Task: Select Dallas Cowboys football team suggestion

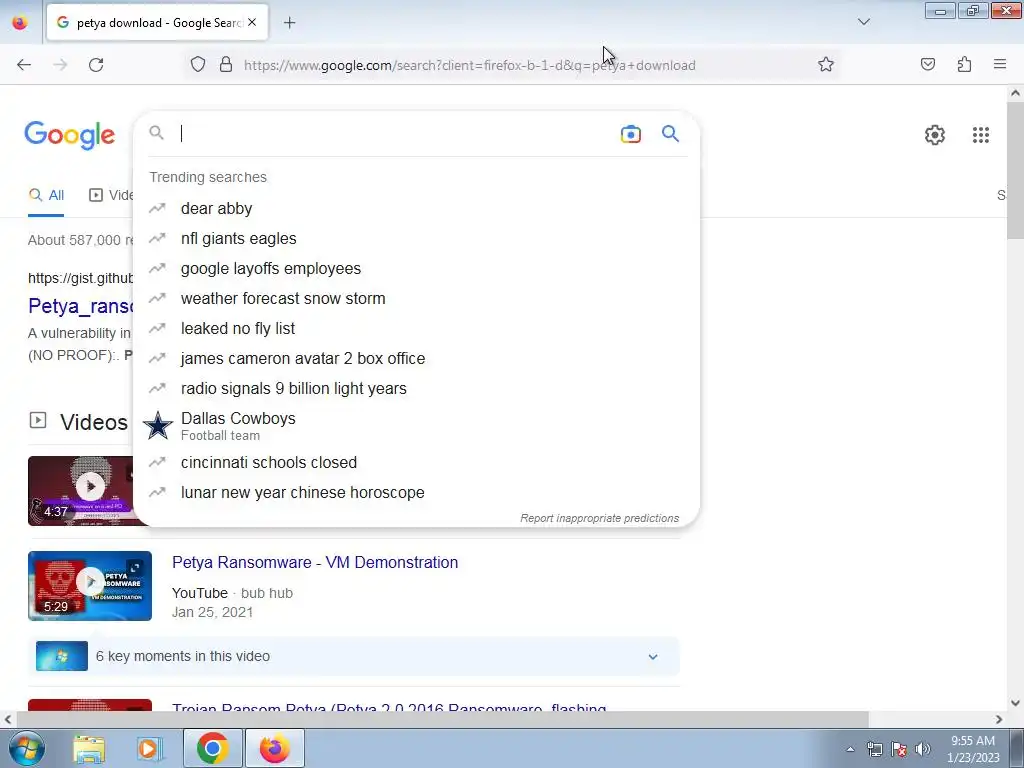Action: (x=417, y=426)
